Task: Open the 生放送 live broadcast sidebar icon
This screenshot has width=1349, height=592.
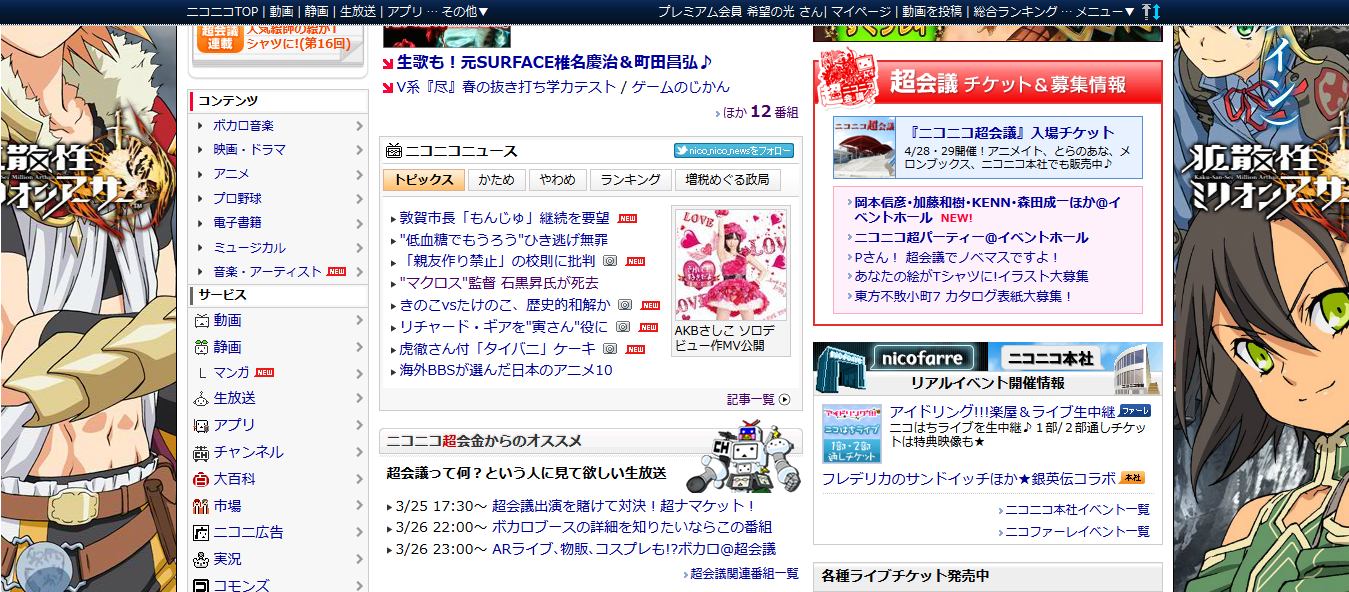Action: [x=201, y=398]
